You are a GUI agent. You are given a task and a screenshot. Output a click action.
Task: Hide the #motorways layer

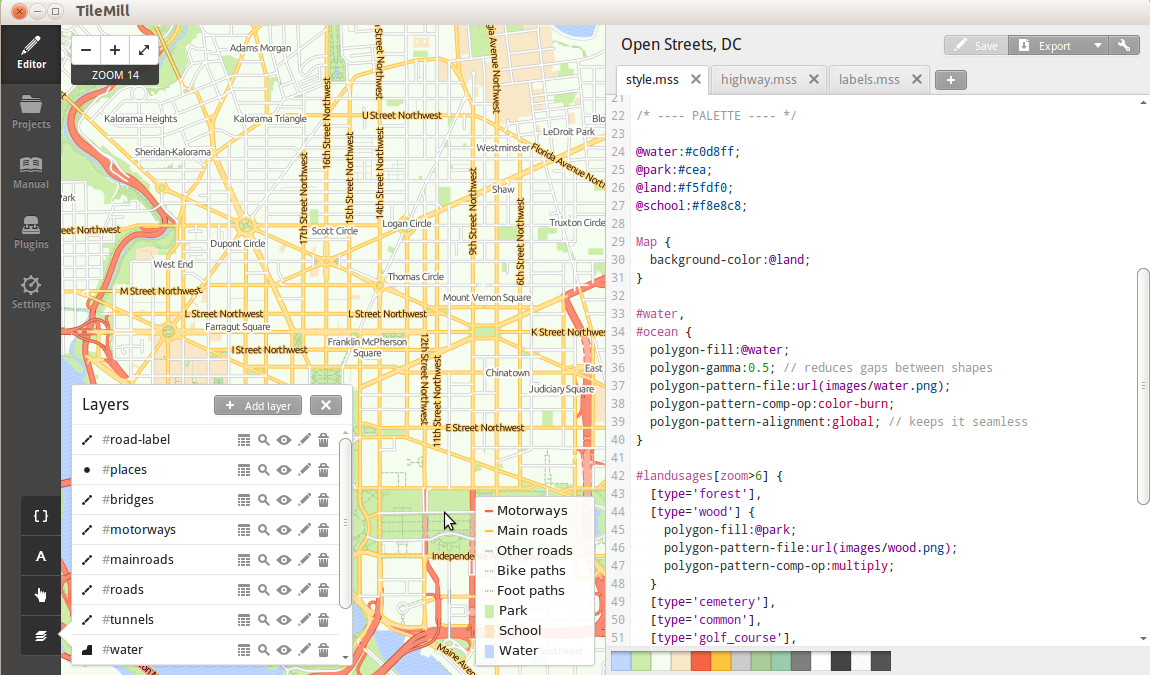tap(284, 530)
